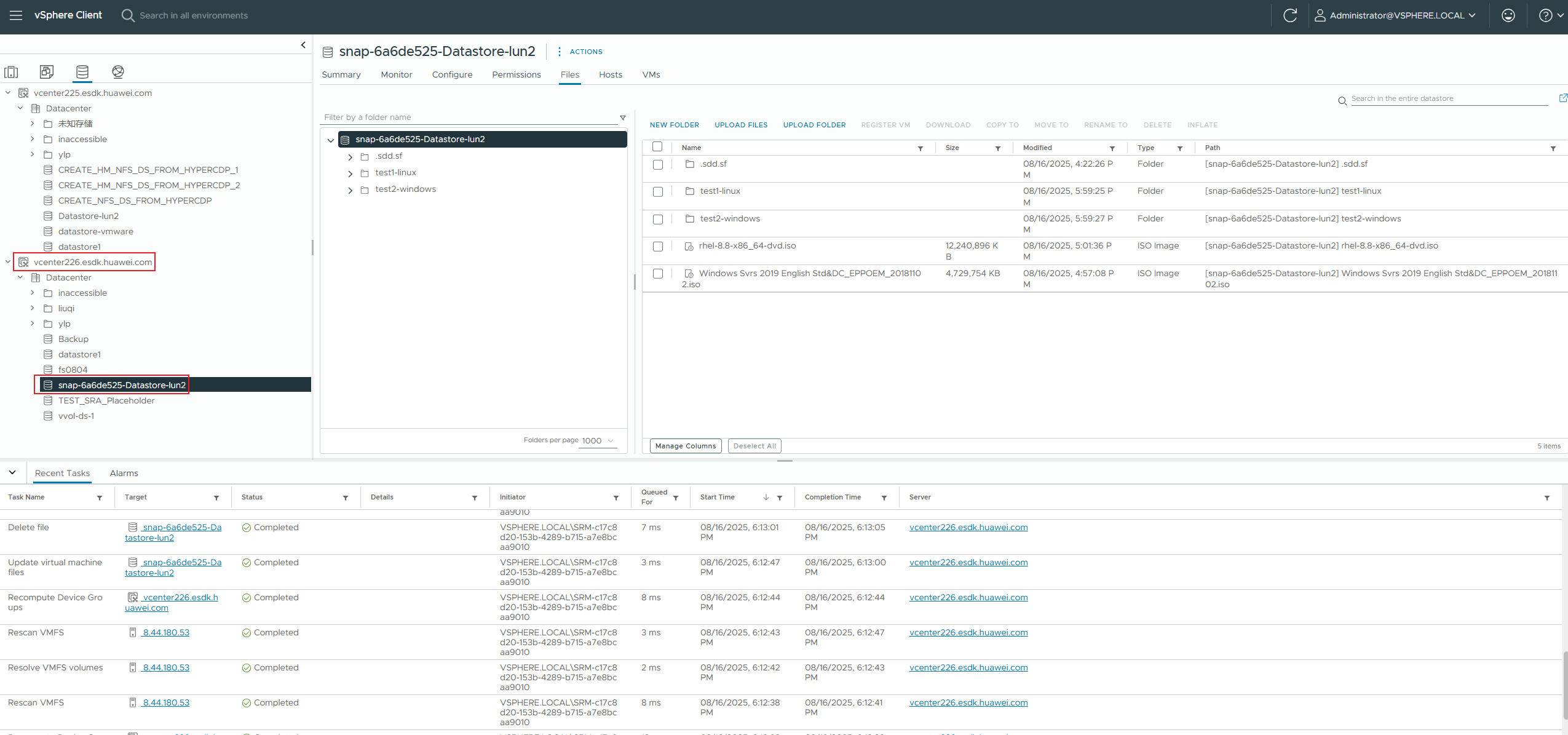Image resolution: width=1568 pixels, height=735 pixels.
Task: Filter the Name column
Action: [x=921, y=148]
